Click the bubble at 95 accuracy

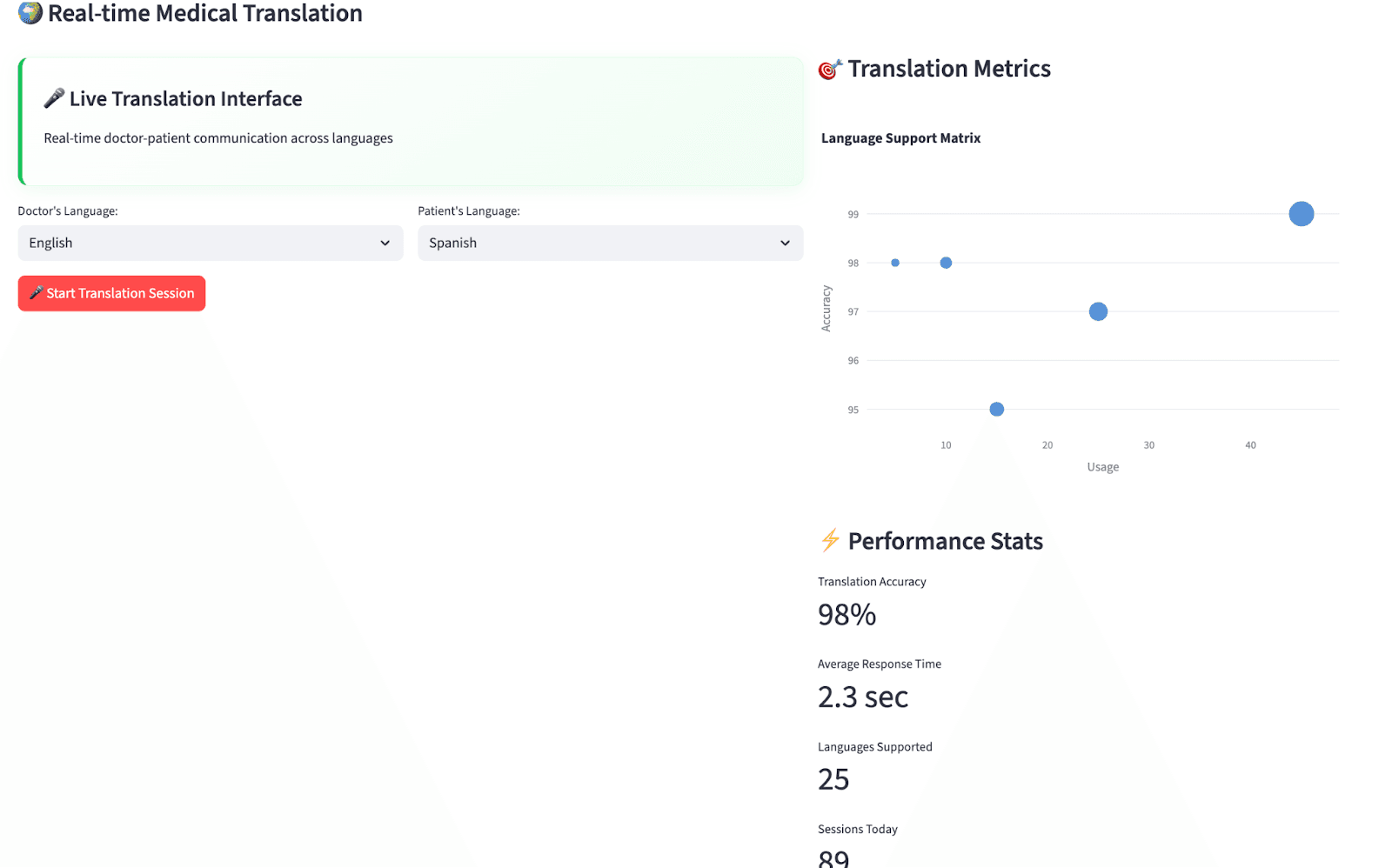[997, 410]
